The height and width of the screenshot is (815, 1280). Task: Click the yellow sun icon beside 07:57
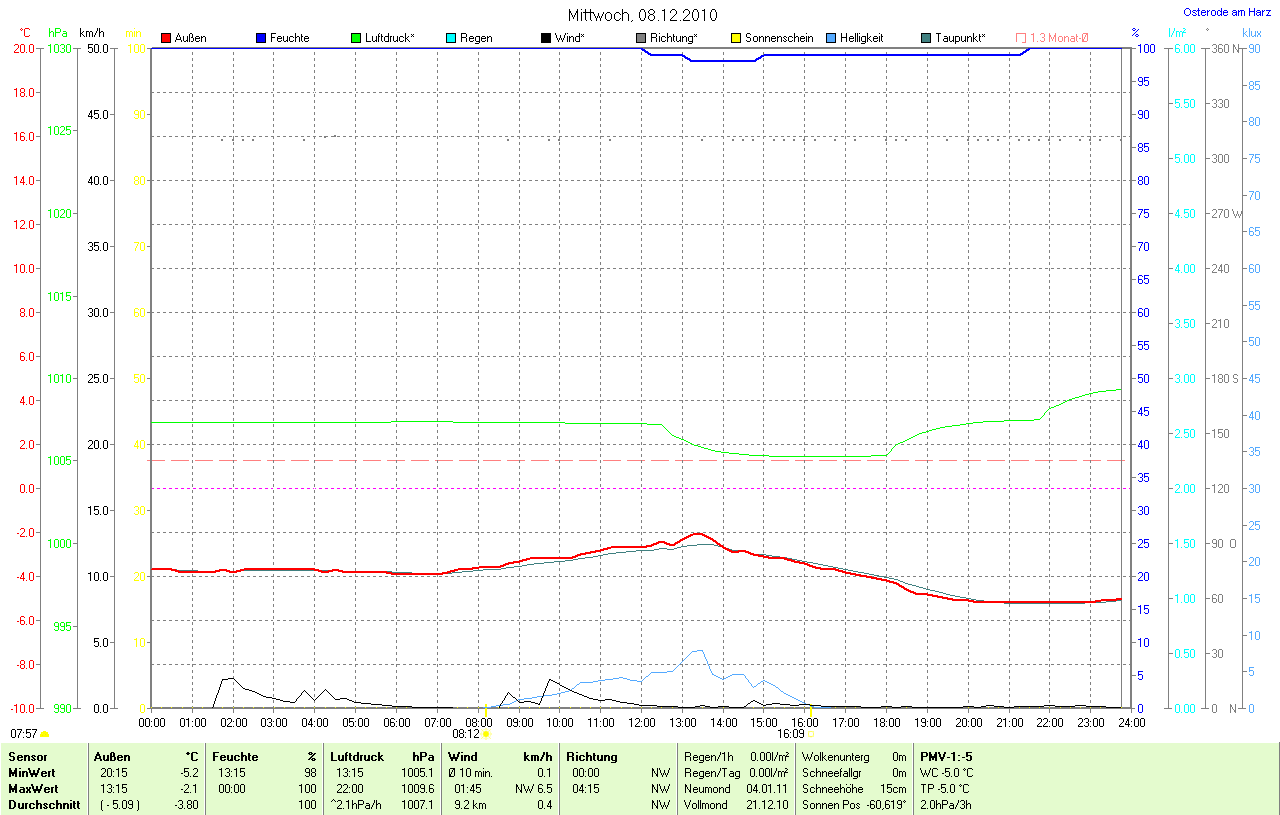(x=44, y=734)
